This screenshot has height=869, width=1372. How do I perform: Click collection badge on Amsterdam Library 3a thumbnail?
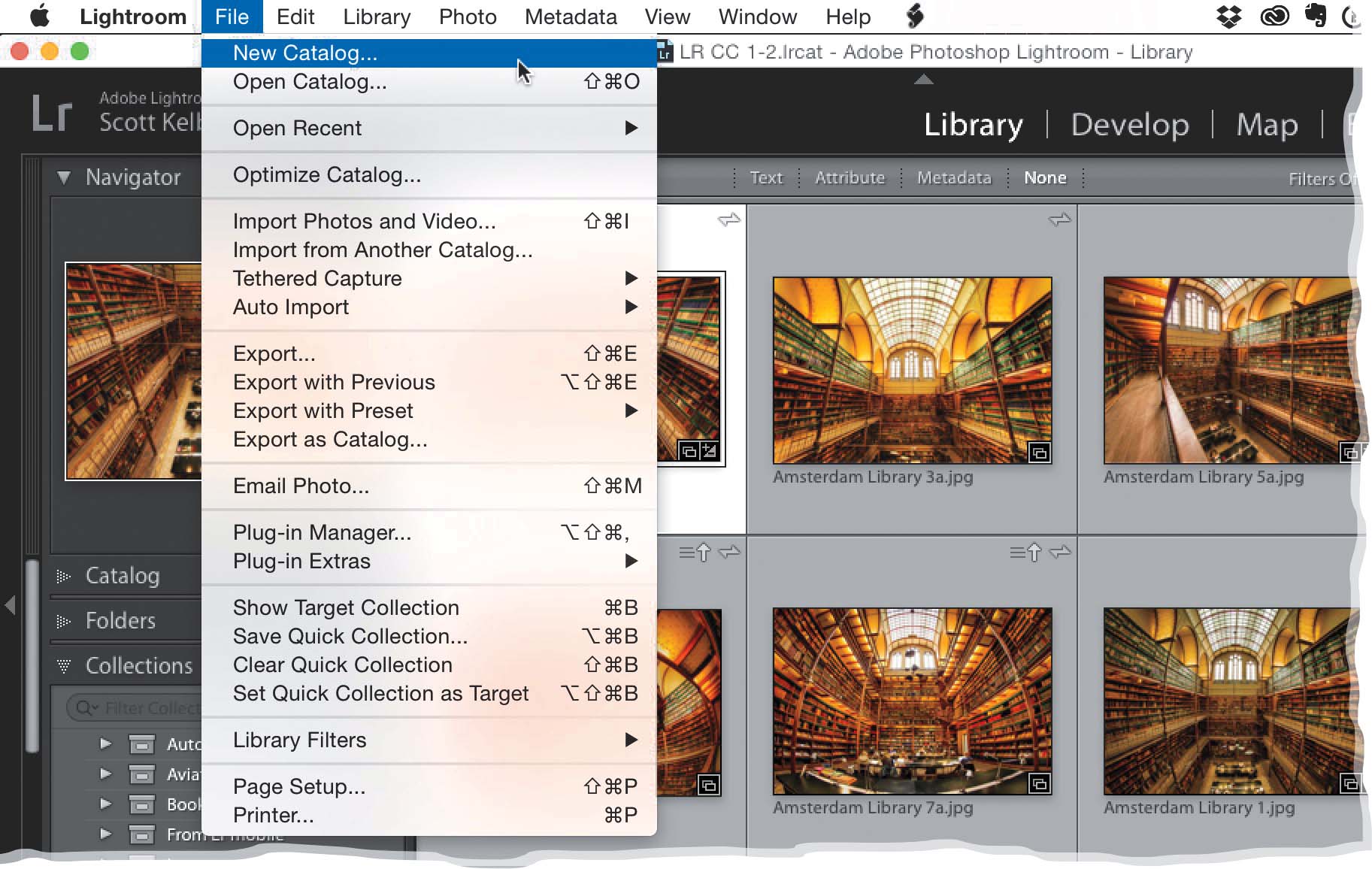tap(1039, 453)
